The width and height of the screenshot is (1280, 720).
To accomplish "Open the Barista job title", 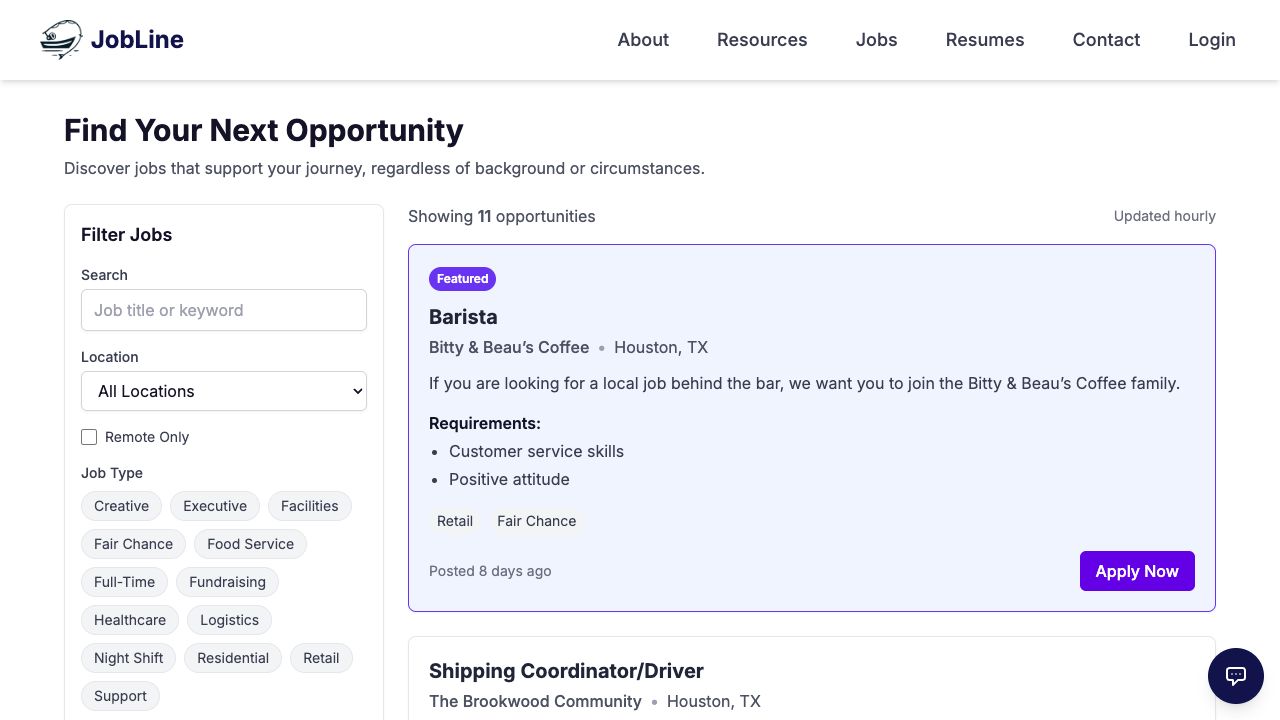I will pyautogui.click(x=463, y=317).
